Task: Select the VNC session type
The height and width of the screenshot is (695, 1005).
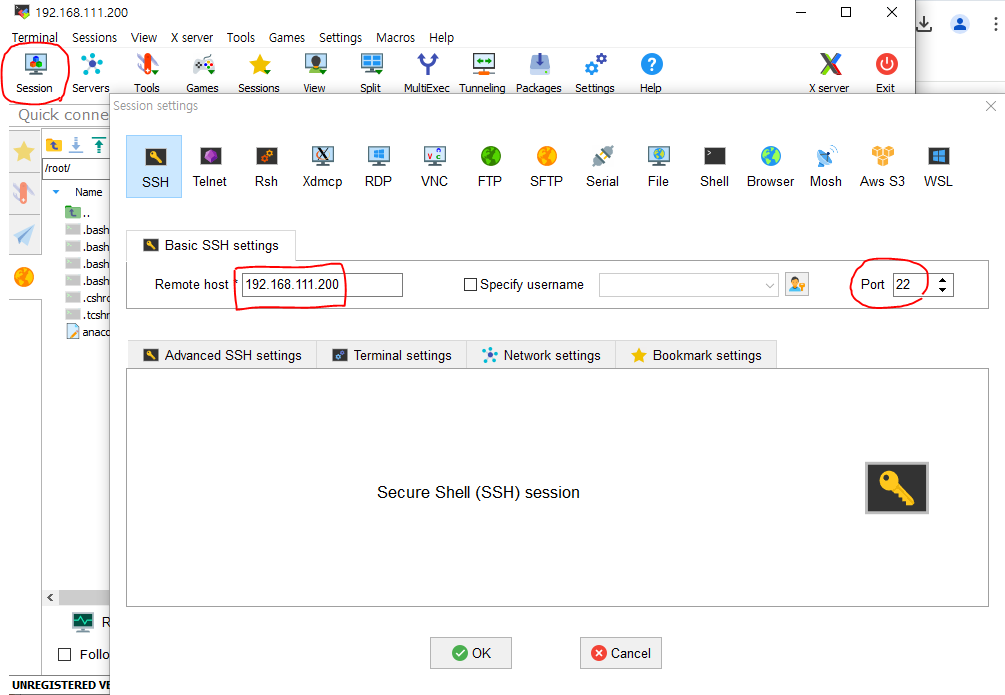Action: (435, 166)
